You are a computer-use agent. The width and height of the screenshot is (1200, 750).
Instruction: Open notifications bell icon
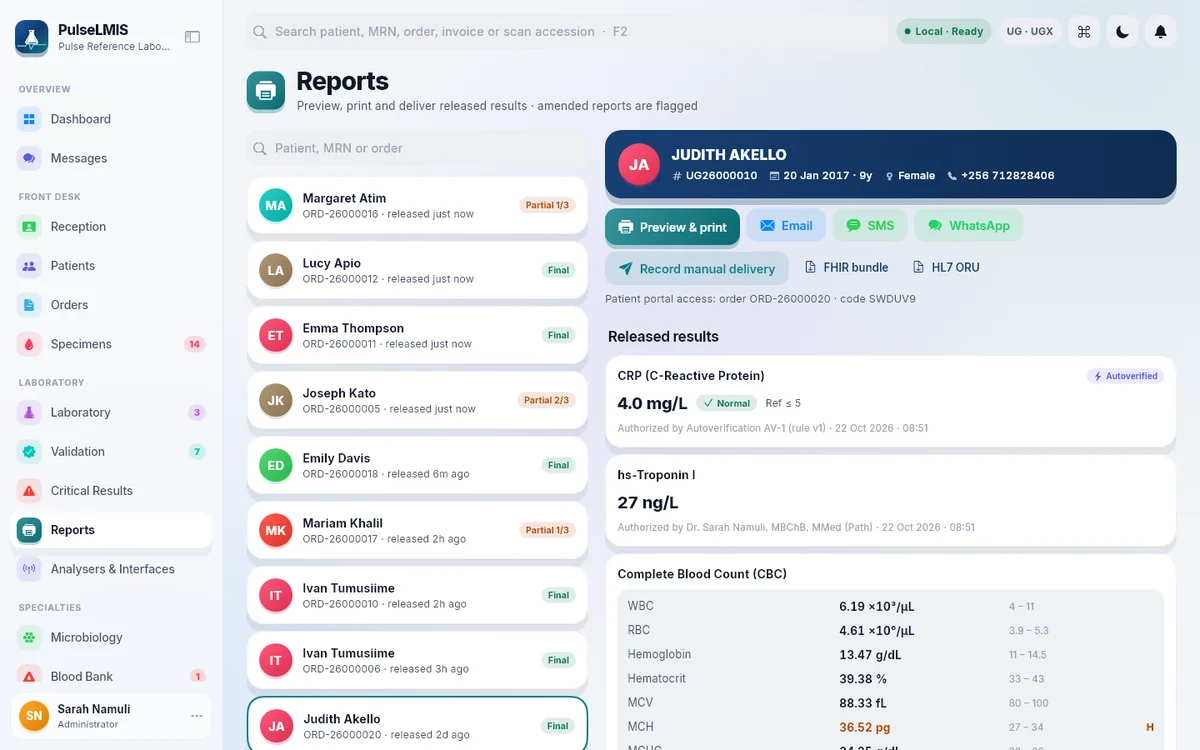click(1160, 32)
